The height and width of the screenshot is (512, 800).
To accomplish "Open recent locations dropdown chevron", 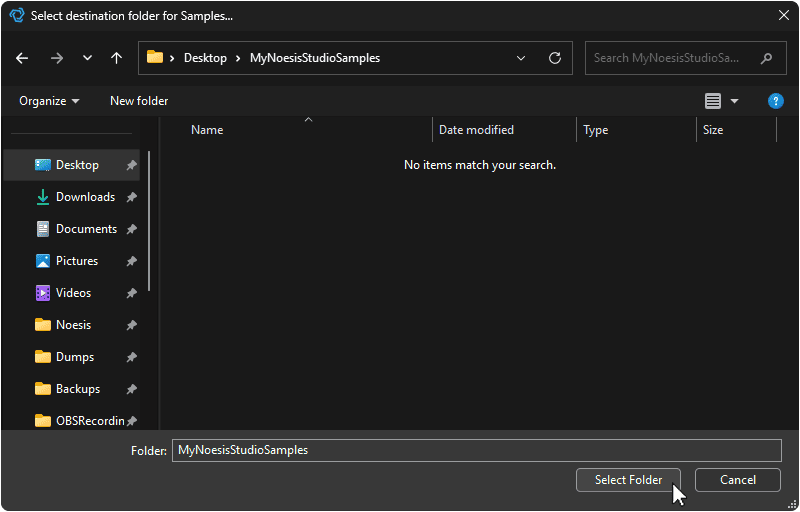I will click(x=87, y=58).
